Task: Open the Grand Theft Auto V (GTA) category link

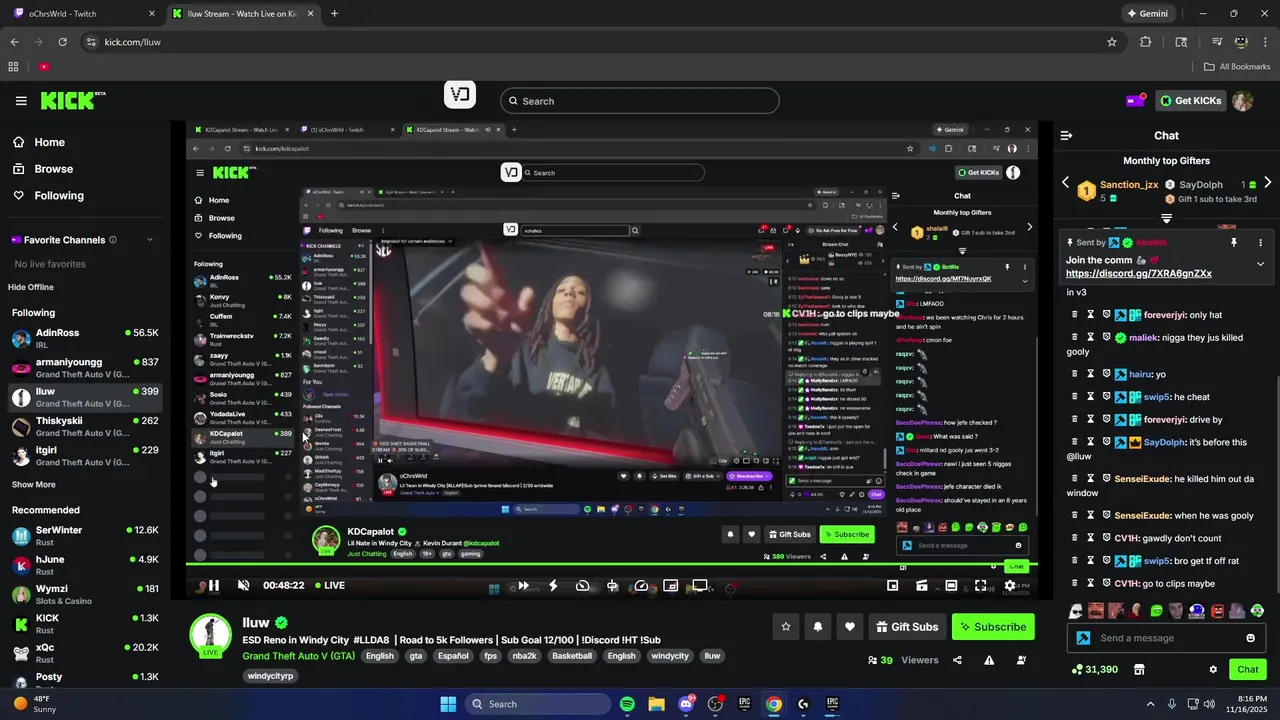Action: click(x=299, y=656)
